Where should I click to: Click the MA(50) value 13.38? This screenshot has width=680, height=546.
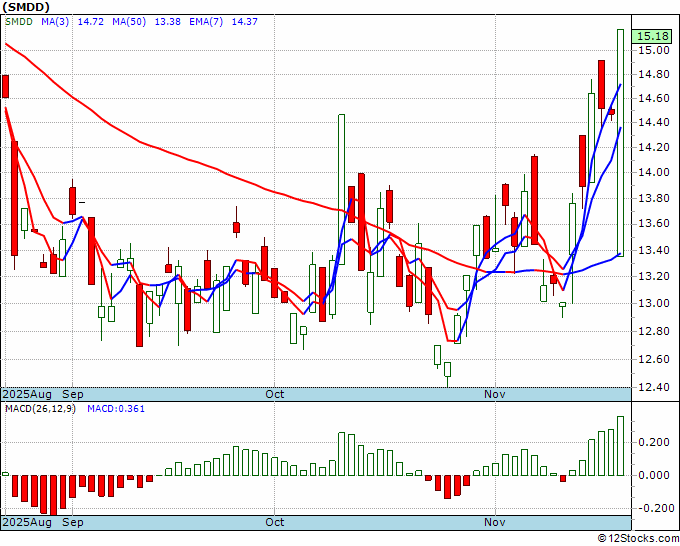(167, 22)
